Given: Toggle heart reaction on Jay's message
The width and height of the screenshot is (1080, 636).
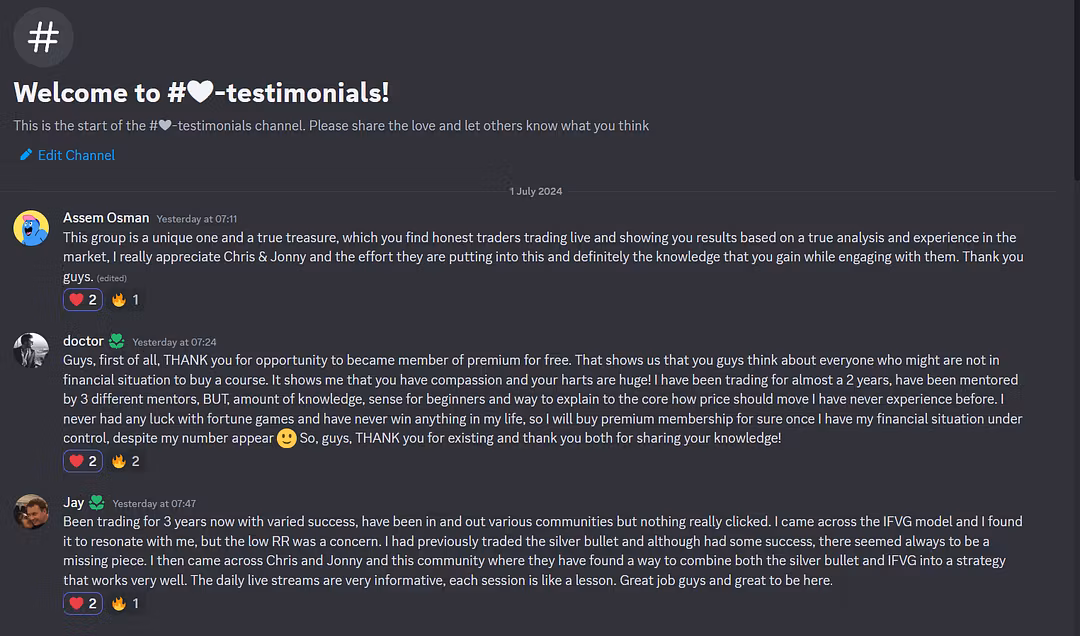Looking at the screenshot, I should 83,603.
